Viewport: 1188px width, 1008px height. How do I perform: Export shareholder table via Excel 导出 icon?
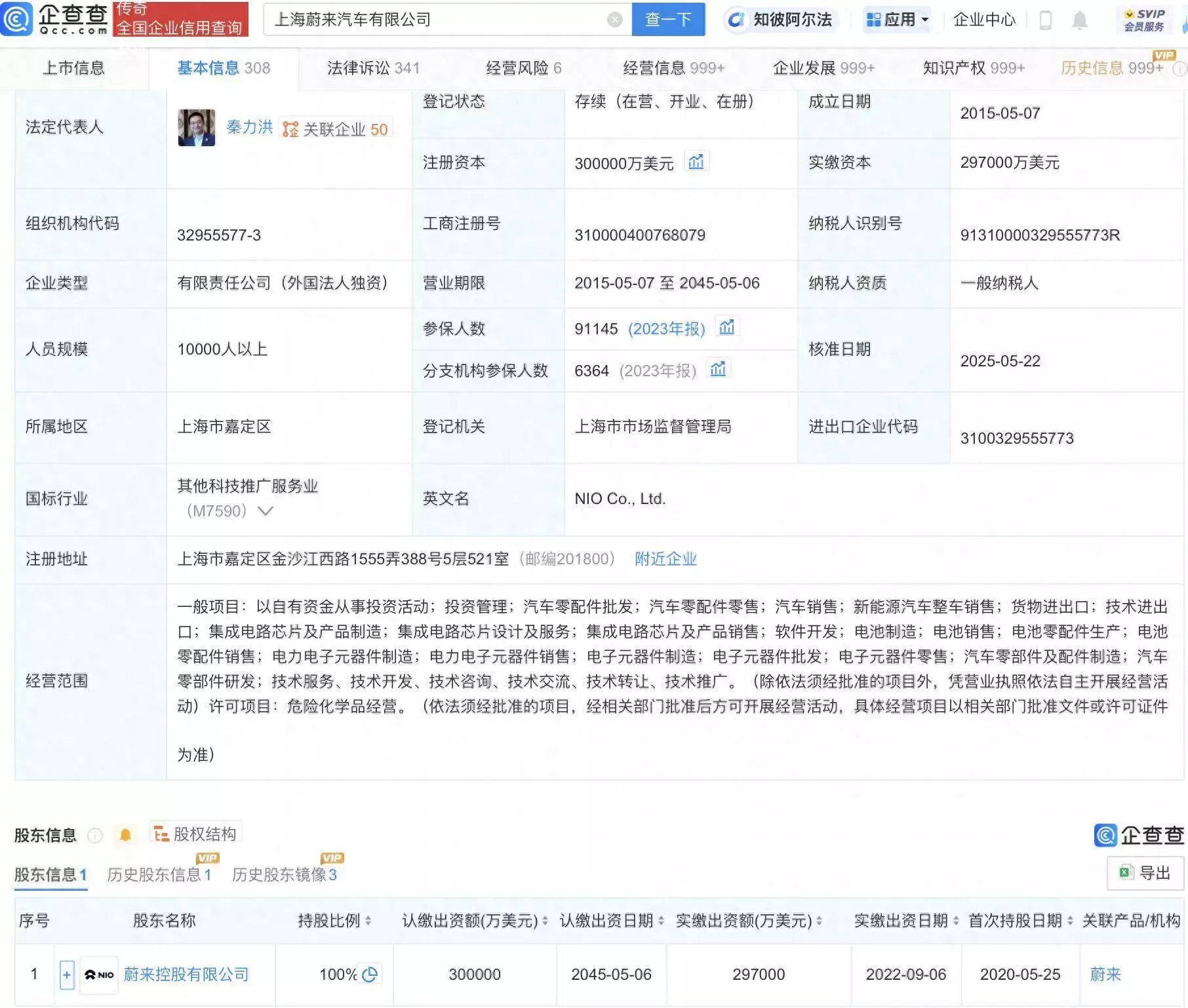coord(1124,872)
